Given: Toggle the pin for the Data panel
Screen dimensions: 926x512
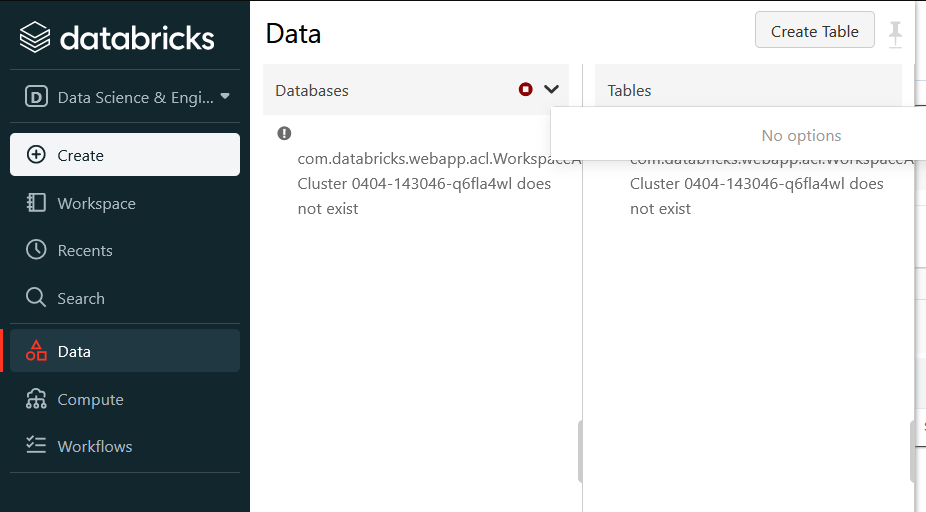Looking at the screenshot, I should tap(895, 33).
